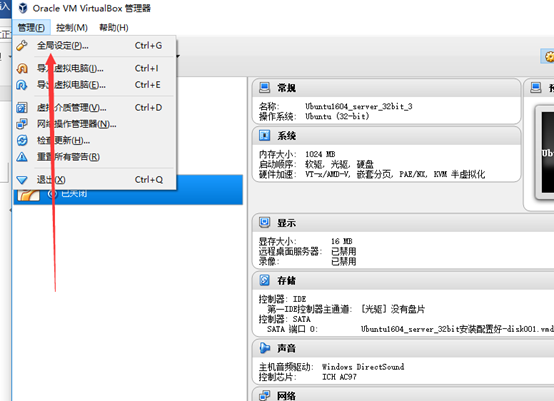This screenshot has height=401, width=554.
Task: Click the IDE primary channel 没有盘片 value
Action: [x=392, y=309]
